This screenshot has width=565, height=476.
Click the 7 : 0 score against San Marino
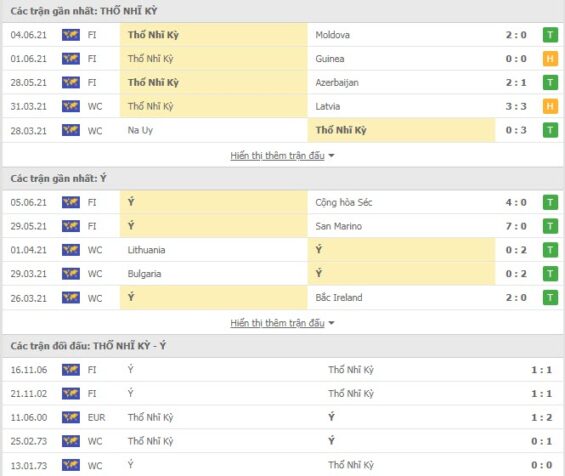pyautogui.click(x=516, y=226)
